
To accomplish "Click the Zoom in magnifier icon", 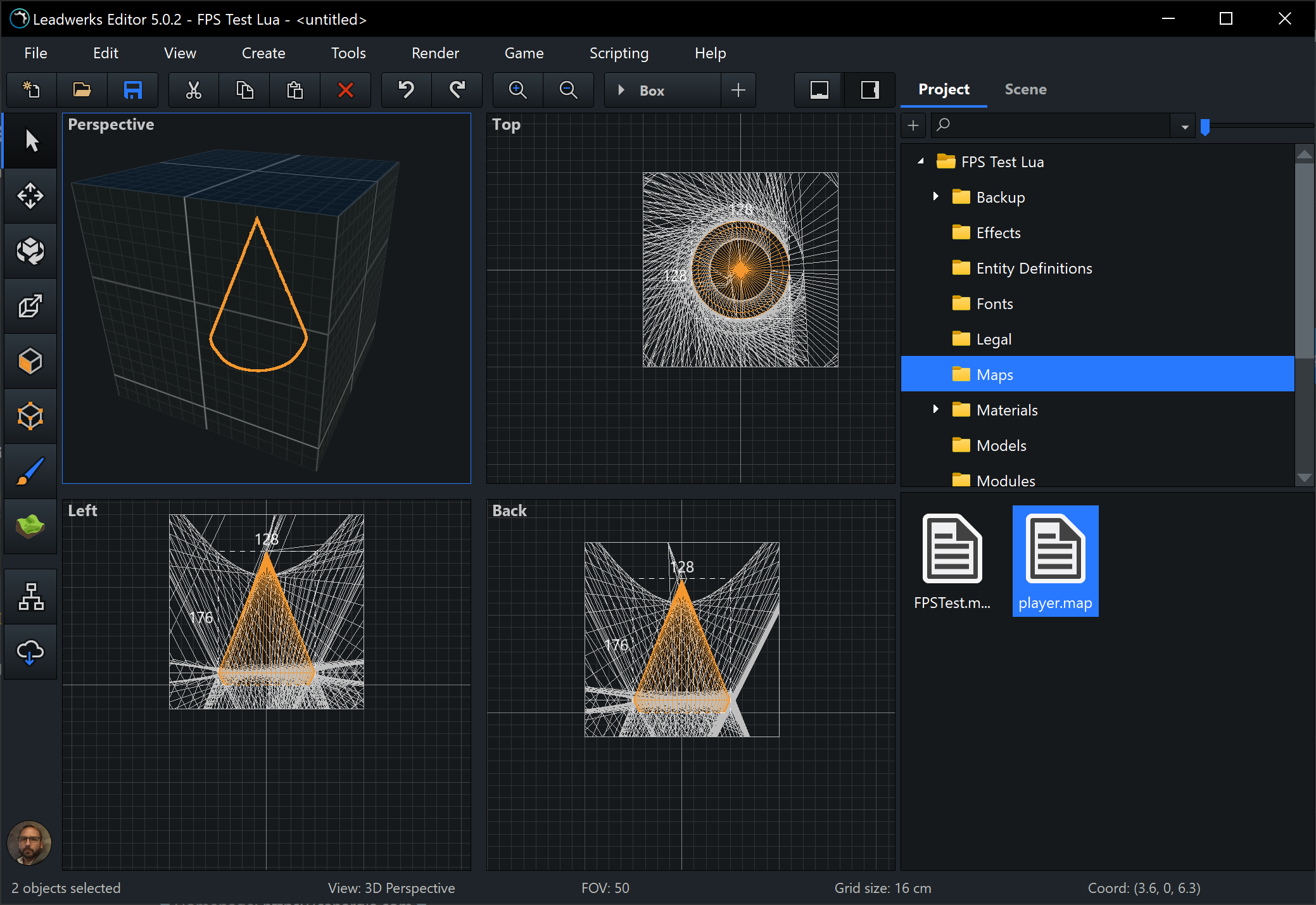I will click(517, 90).
